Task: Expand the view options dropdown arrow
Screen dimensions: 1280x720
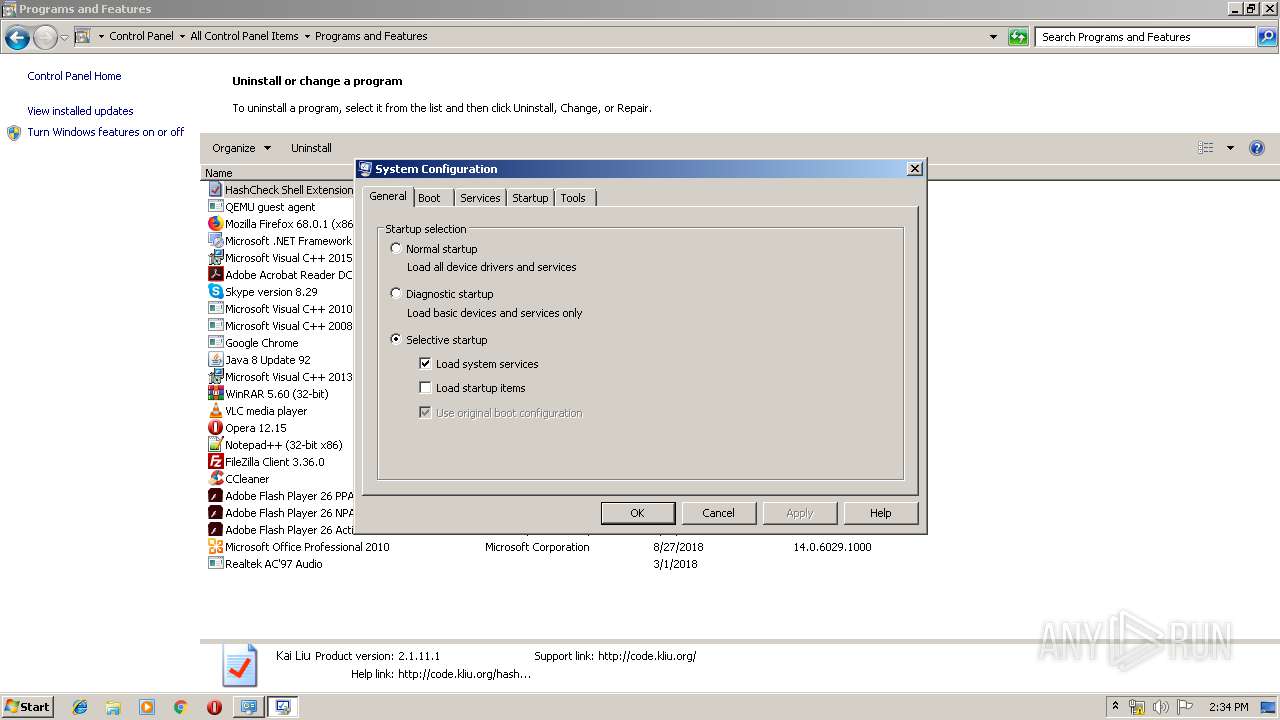Action: [x=1230, y=148]
